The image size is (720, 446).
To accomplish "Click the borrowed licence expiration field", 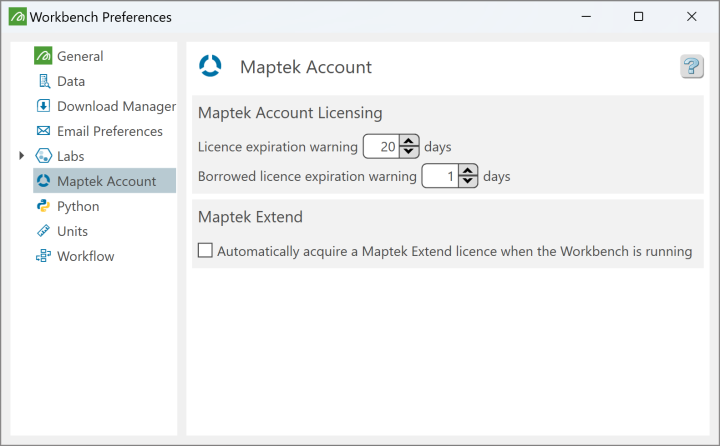I will tap(439, 177).
